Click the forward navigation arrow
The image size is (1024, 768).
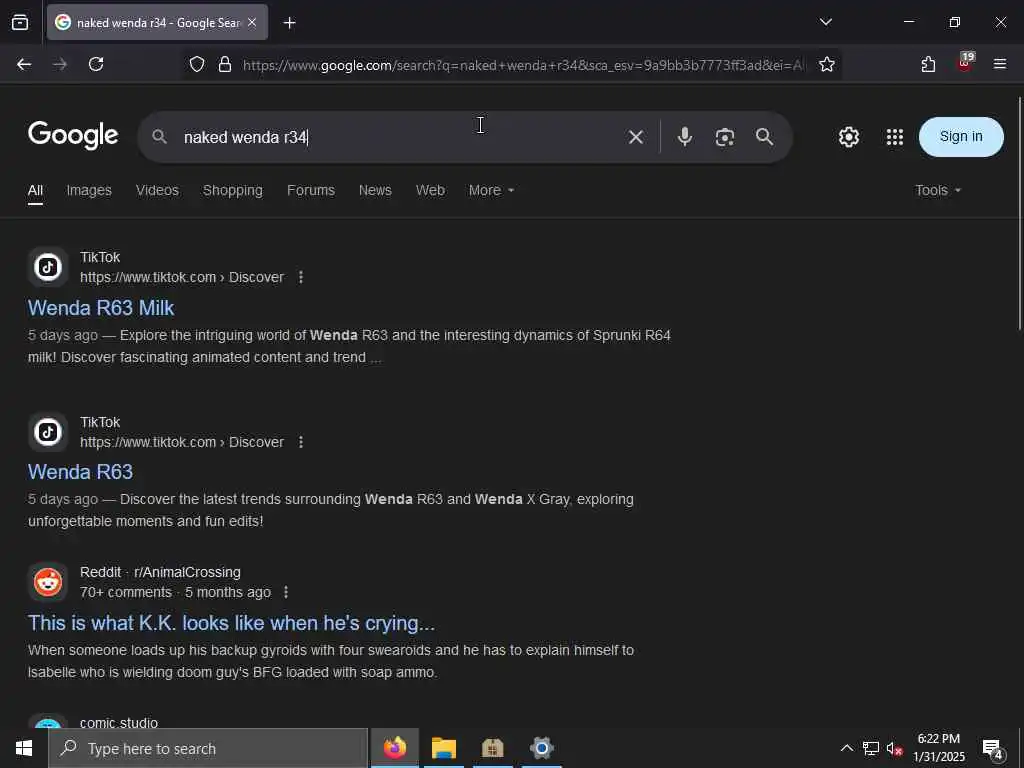tap(60, 64)
